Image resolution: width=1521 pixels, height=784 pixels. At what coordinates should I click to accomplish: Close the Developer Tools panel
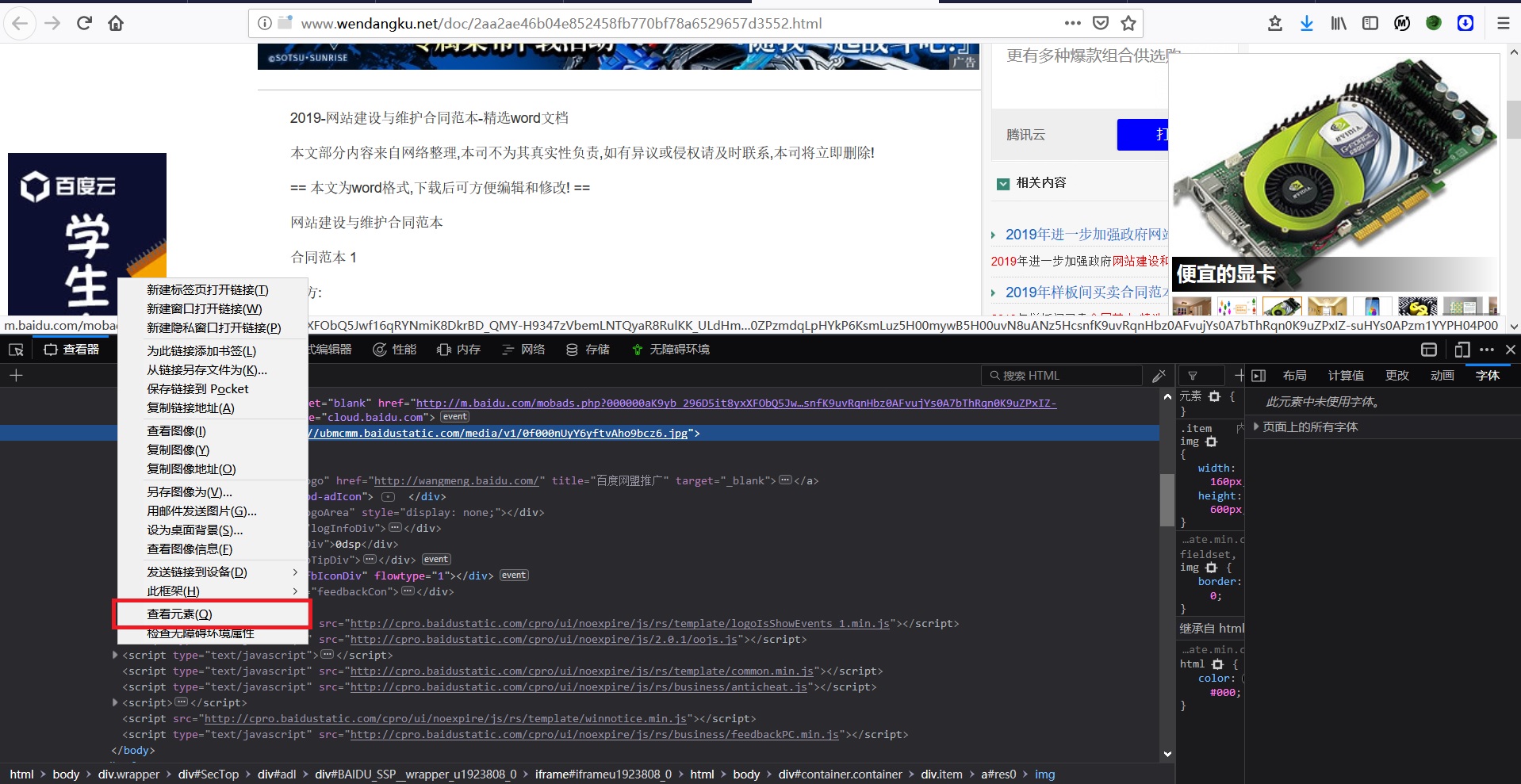pyautogui.click(x=1510, y=350)
